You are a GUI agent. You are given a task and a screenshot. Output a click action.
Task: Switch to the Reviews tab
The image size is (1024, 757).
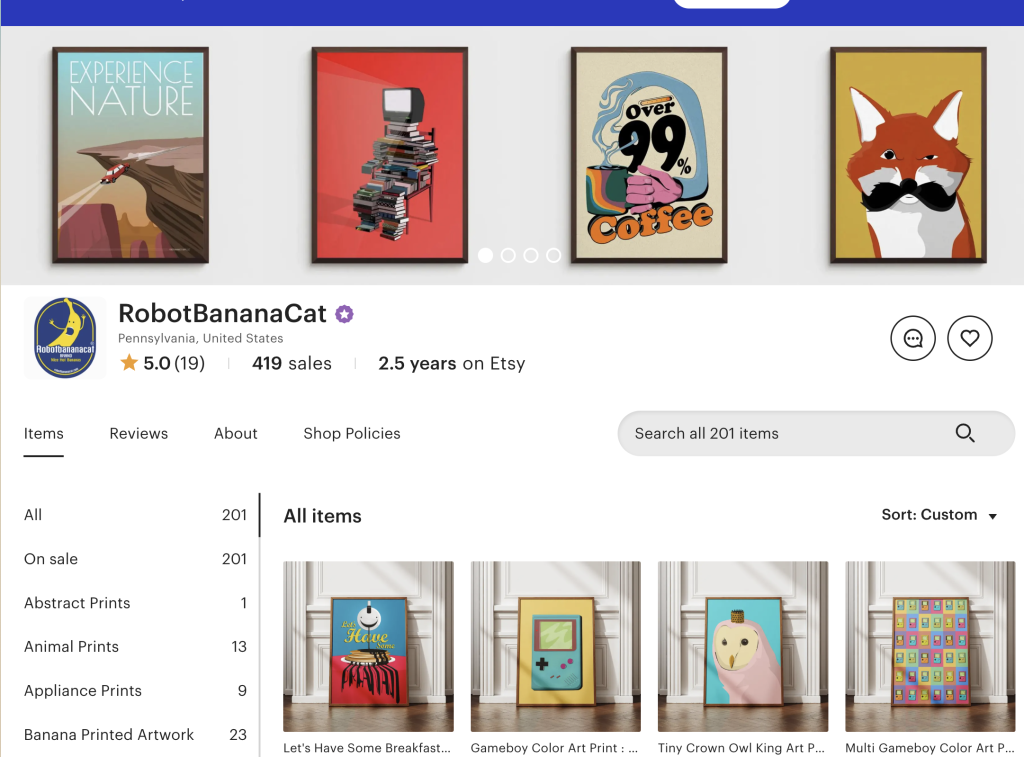(x=138, y=433)
